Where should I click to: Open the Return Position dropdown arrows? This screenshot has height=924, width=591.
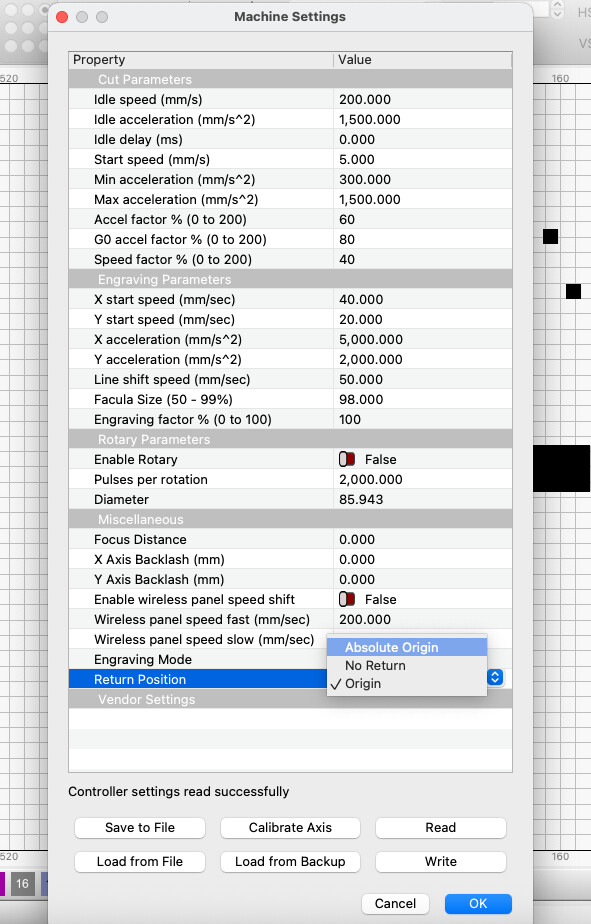click(495, 678)
